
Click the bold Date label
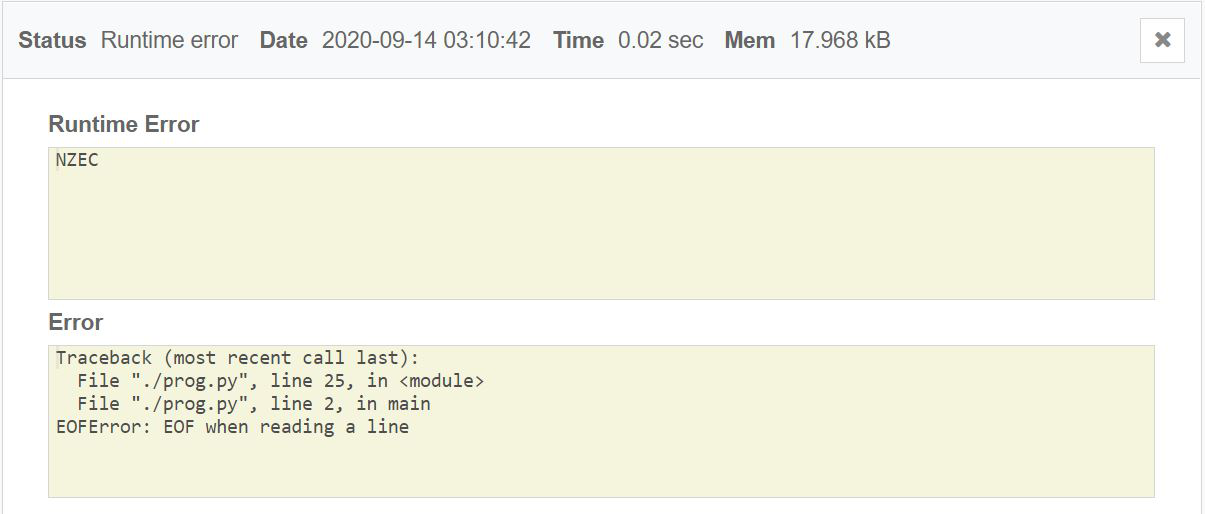click(x=283, y=41)
